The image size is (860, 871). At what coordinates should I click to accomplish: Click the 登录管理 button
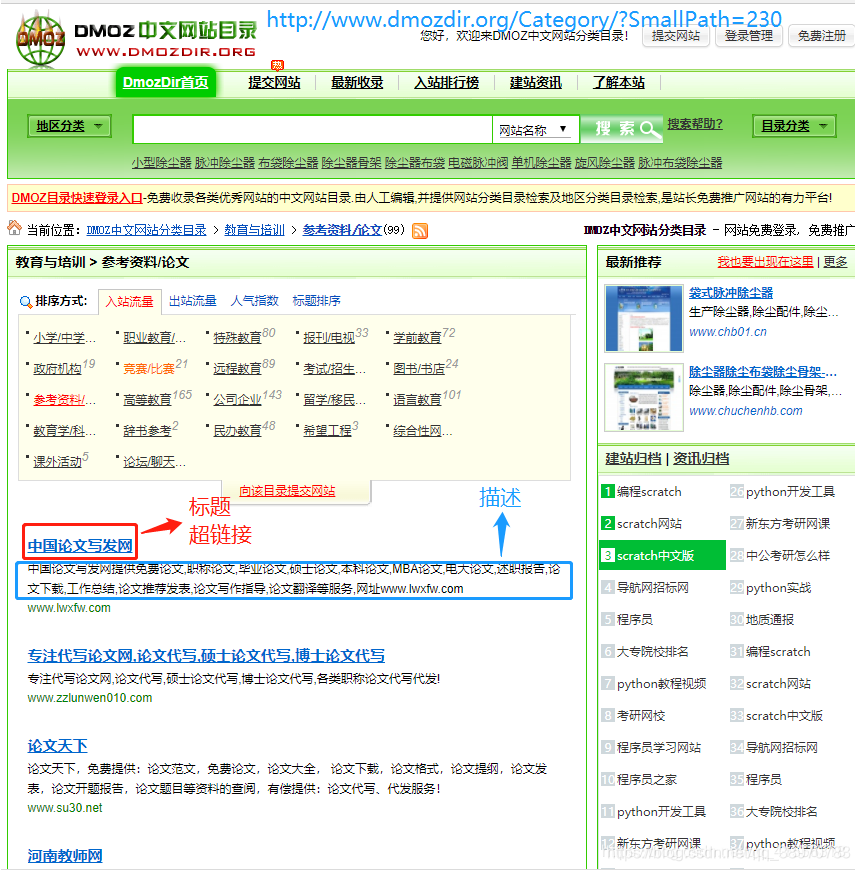(x=748, y=36)
